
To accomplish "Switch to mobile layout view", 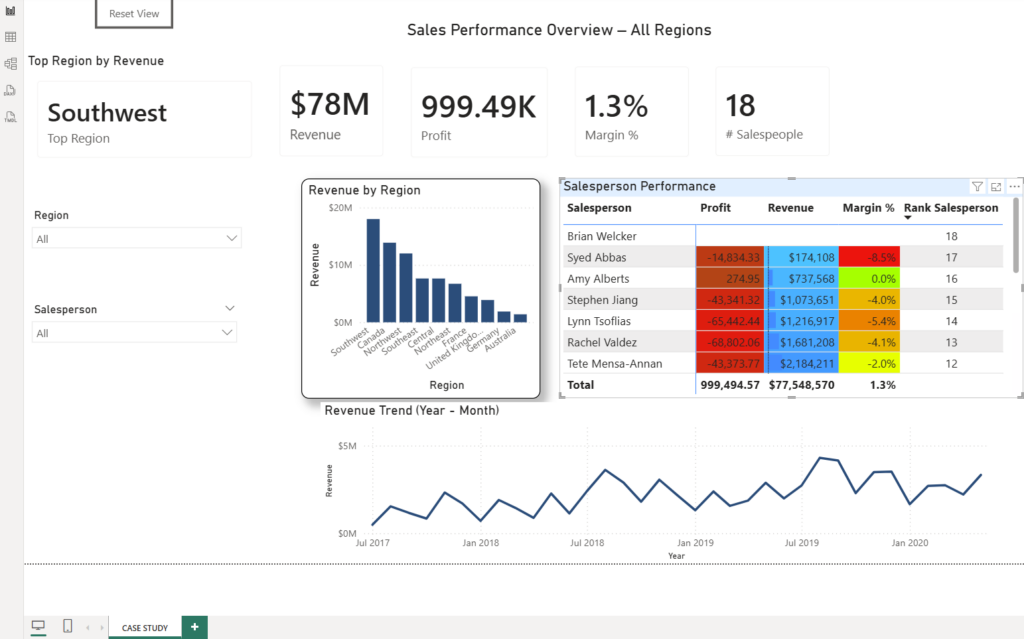I will pyautogui.click(x=67, y=626).
